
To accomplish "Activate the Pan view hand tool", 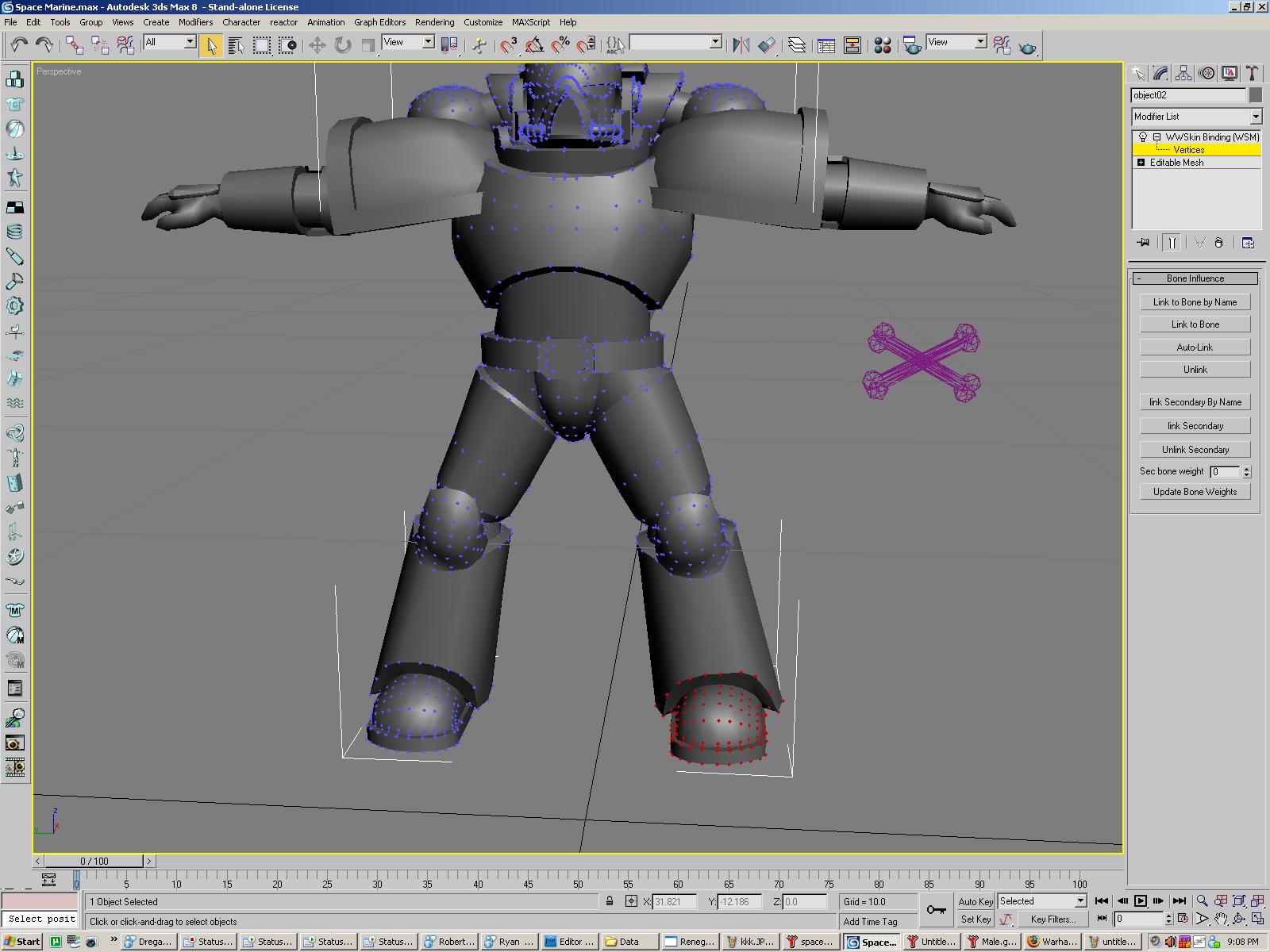I will click(1220, 919).
